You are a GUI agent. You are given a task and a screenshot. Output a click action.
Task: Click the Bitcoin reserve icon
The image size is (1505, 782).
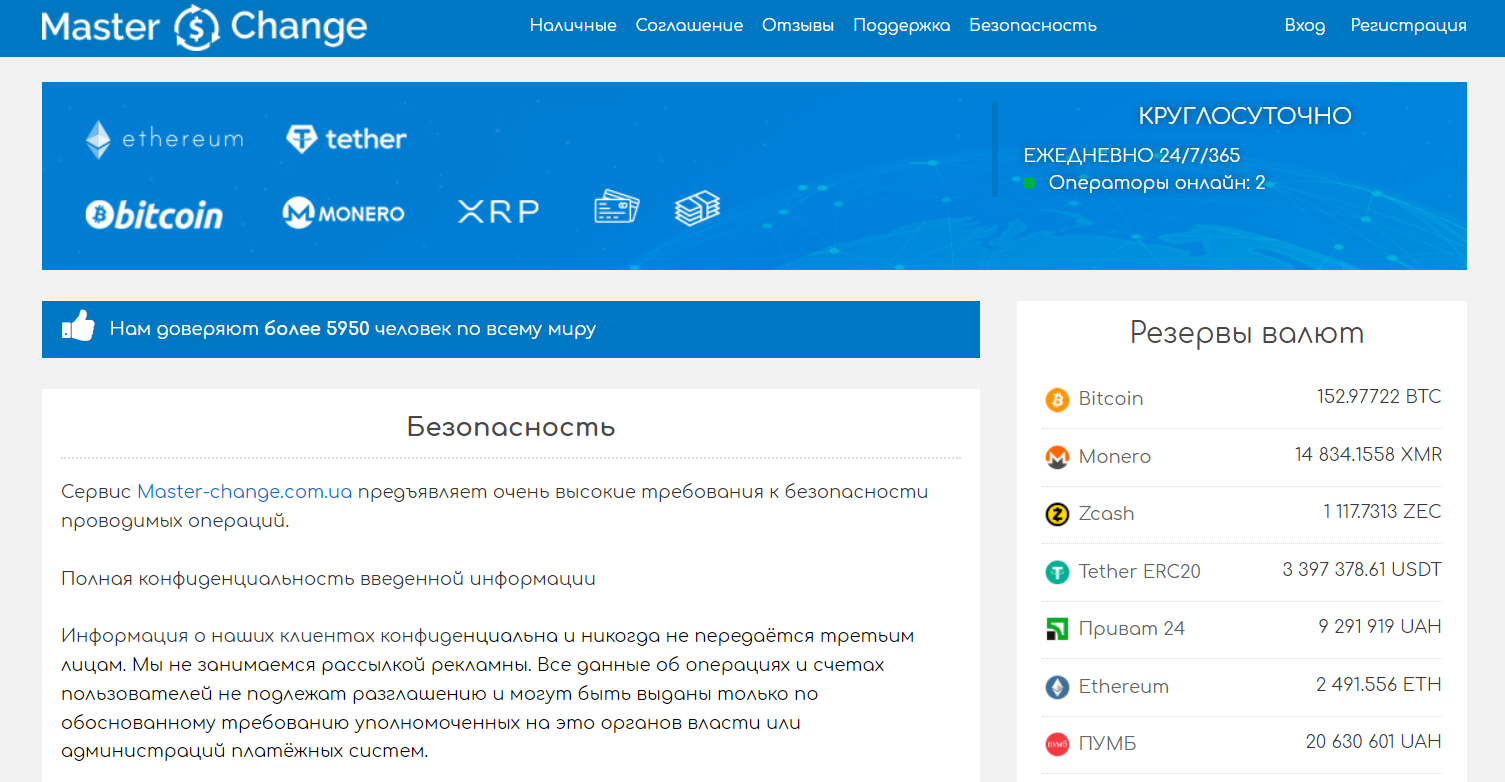[x=1057, y=399]
